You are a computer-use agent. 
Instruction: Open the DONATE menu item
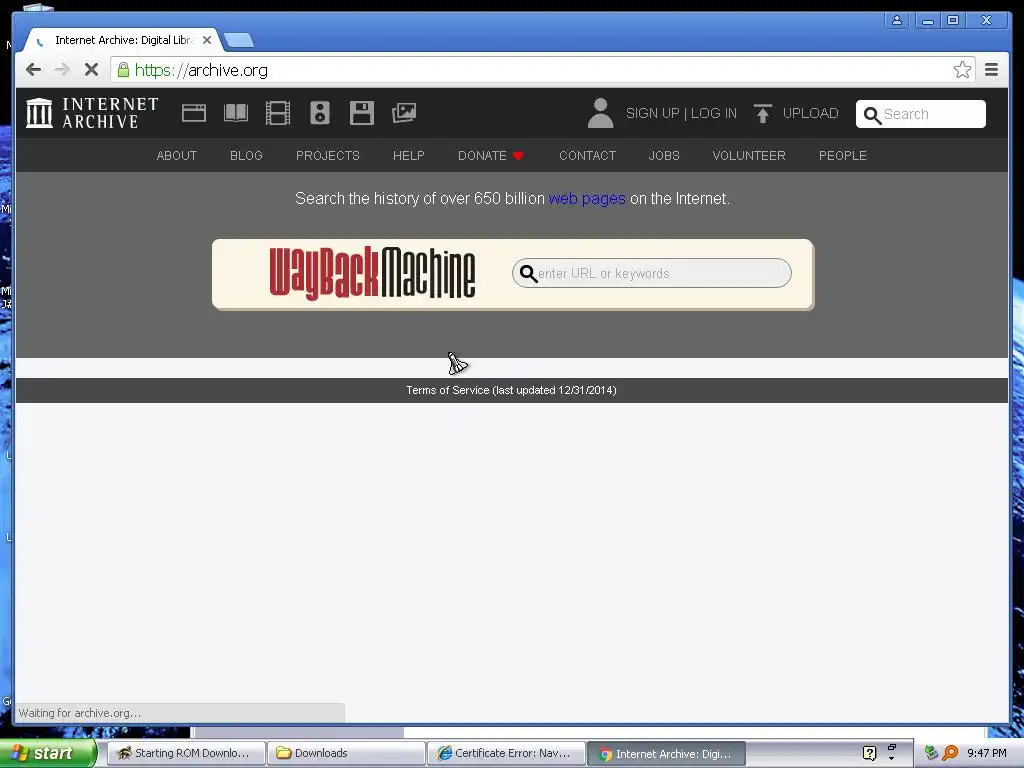tap(490, 155)
